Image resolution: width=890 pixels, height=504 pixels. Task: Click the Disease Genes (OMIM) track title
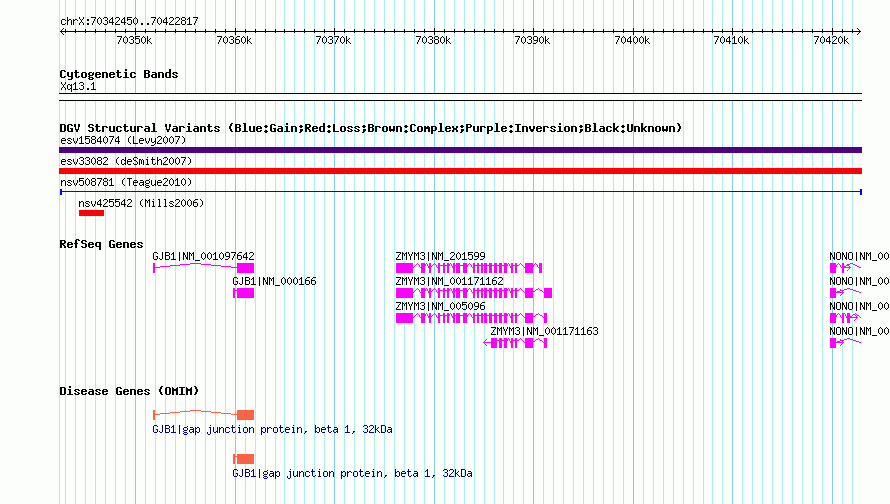pyautogui.click(x=129, y=391)
